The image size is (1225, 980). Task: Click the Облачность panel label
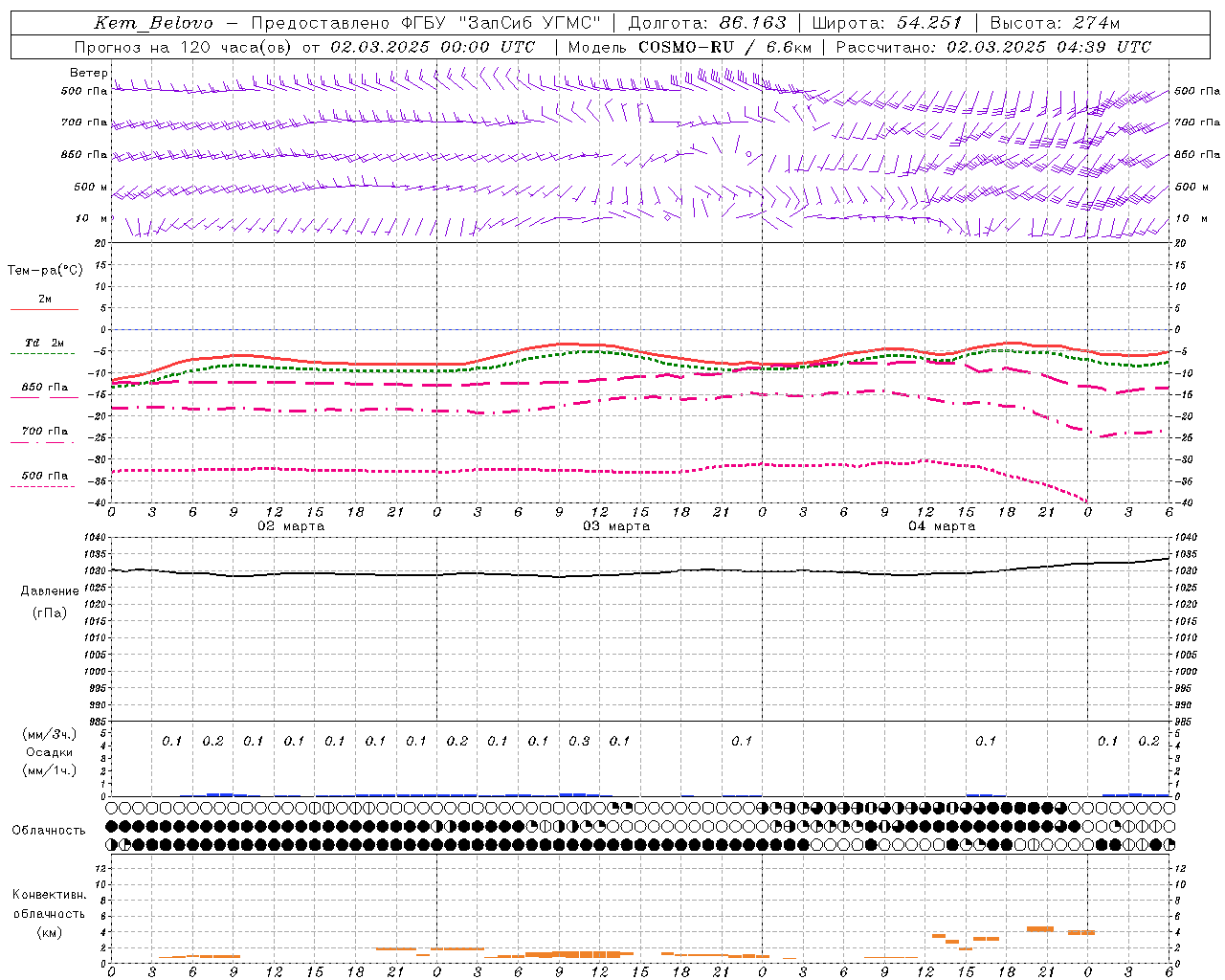[x=49, y=831]
